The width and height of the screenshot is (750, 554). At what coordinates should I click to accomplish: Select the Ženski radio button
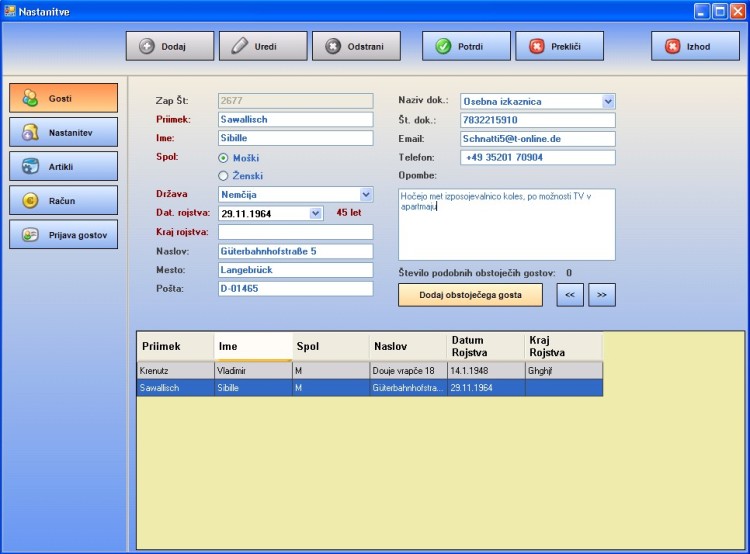coord(224,175)
